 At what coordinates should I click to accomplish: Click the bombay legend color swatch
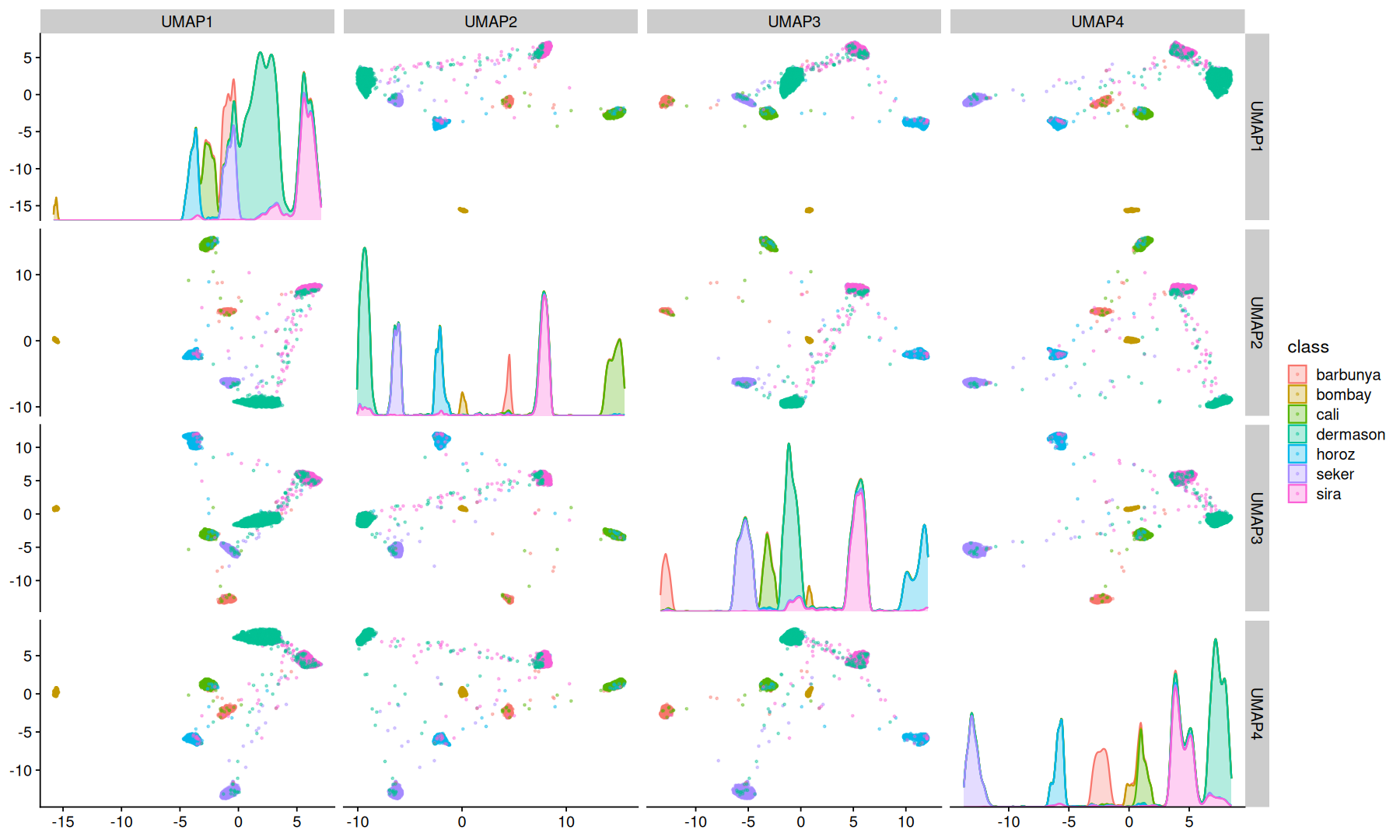pos(1297,394)
